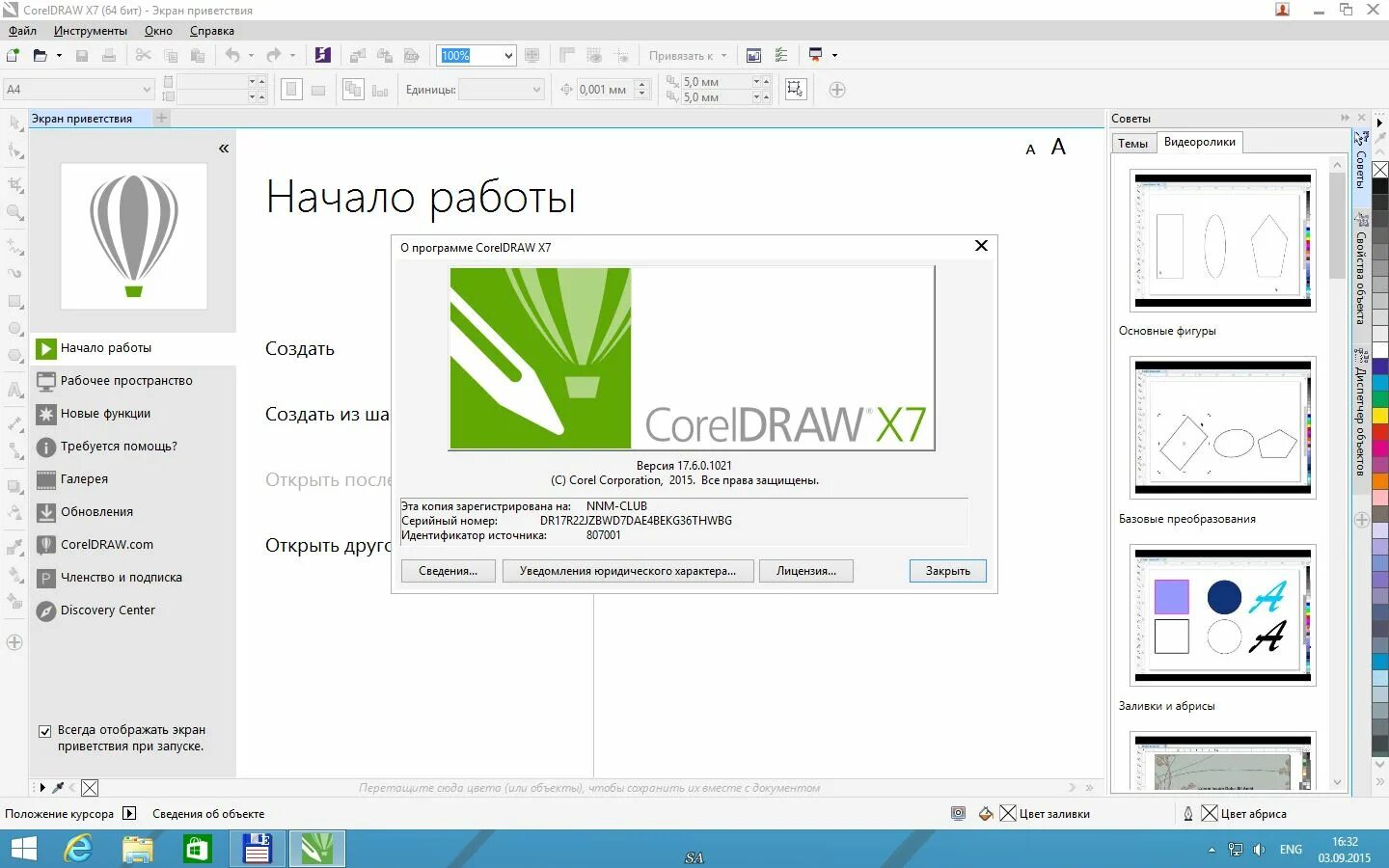Viewport: 1389px width, 868px height.
Task: Open the 'Заливки и абрисы' video thumbnail
Action: point(1223,616)
